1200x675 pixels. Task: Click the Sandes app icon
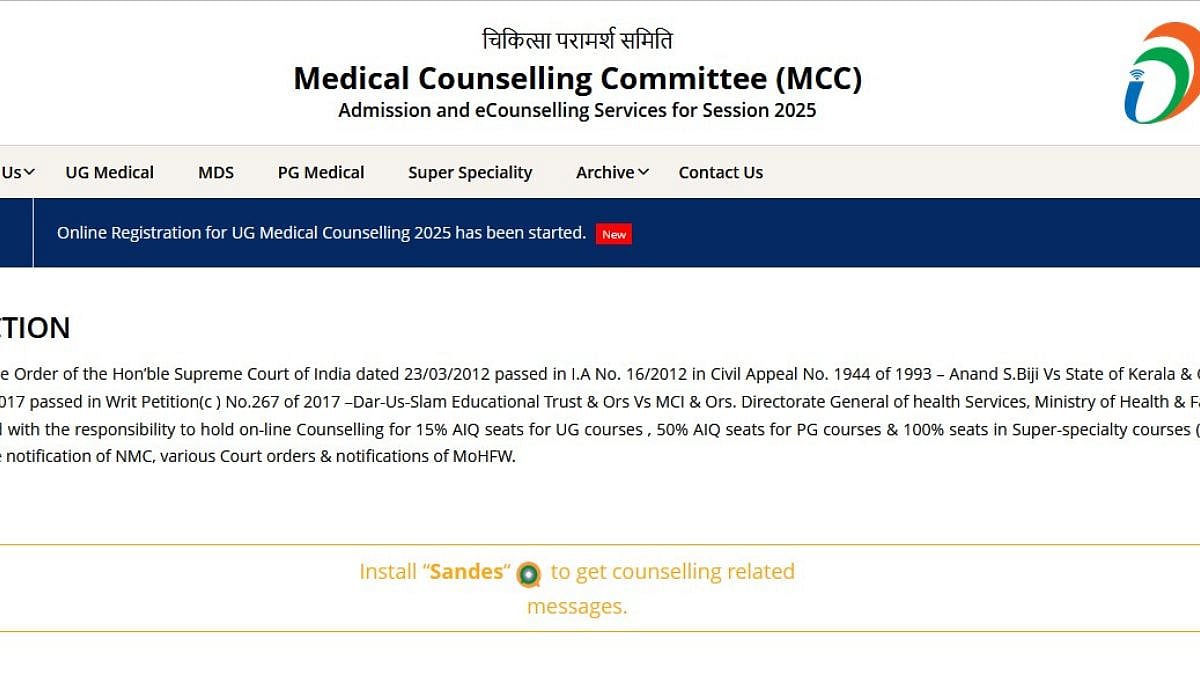pos(528,574)
